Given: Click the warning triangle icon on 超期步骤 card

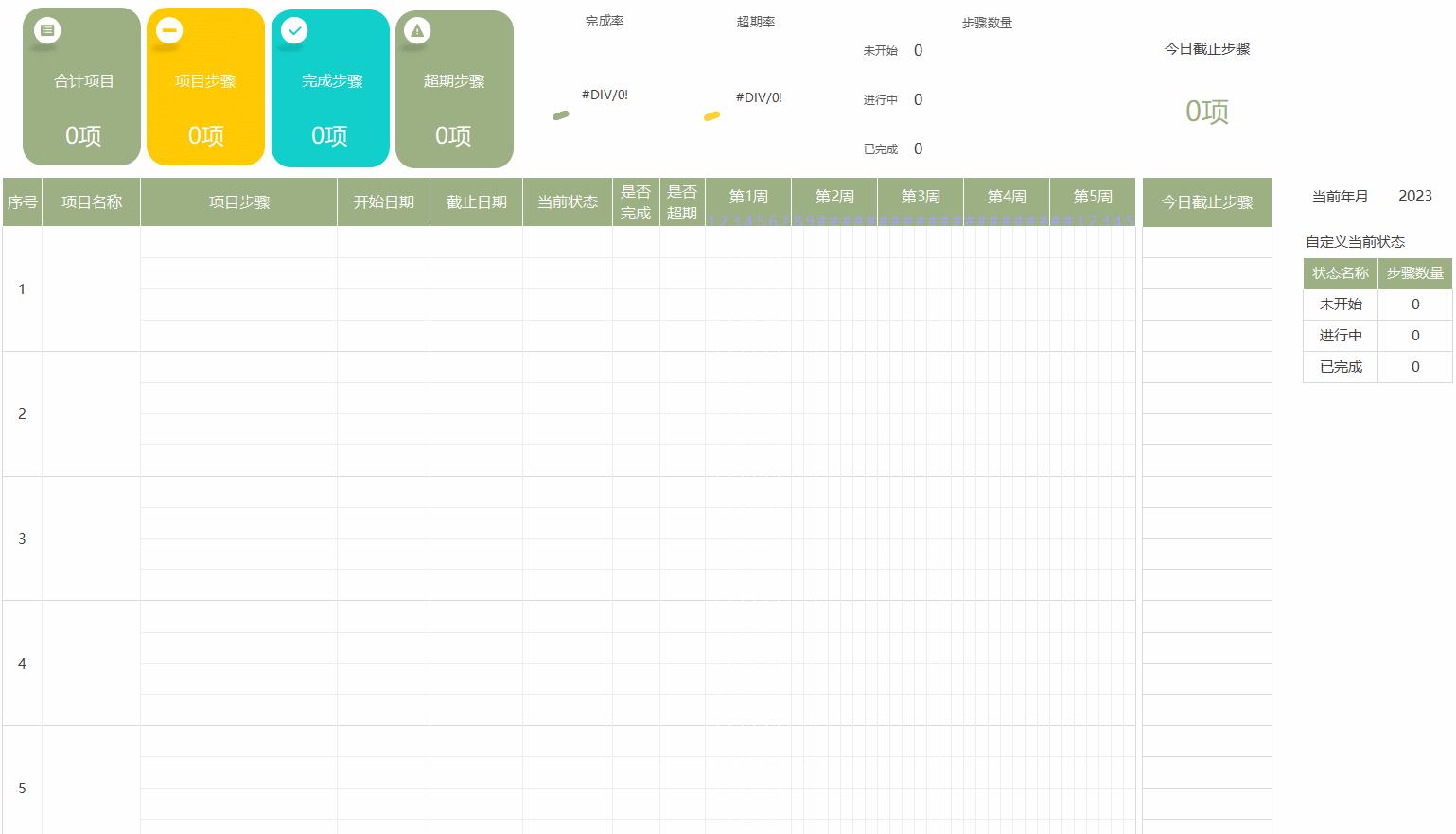Looking at the screenshot, I should point(417,30).
